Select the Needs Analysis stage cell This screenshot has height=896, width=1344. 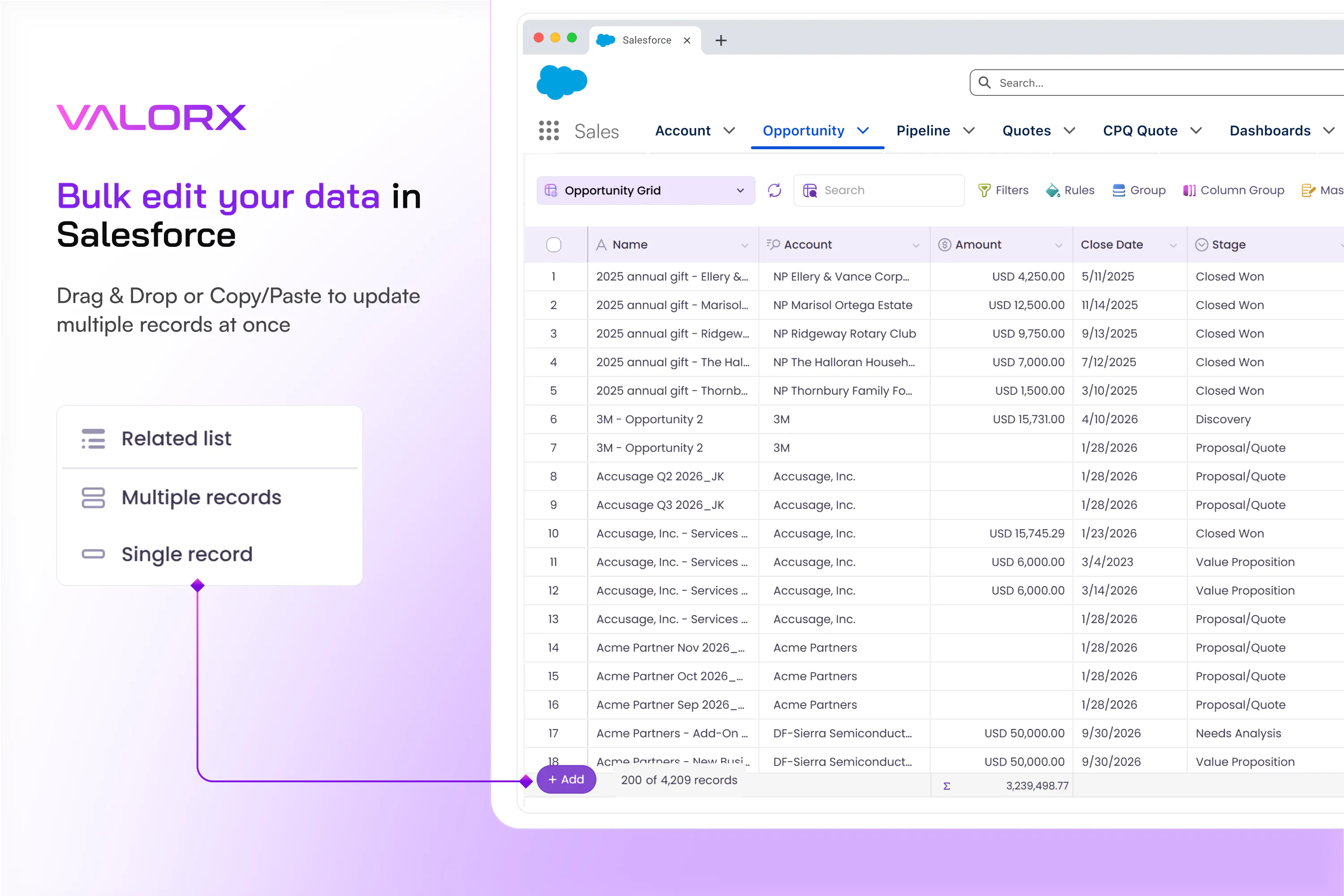tap(1266, 733)
